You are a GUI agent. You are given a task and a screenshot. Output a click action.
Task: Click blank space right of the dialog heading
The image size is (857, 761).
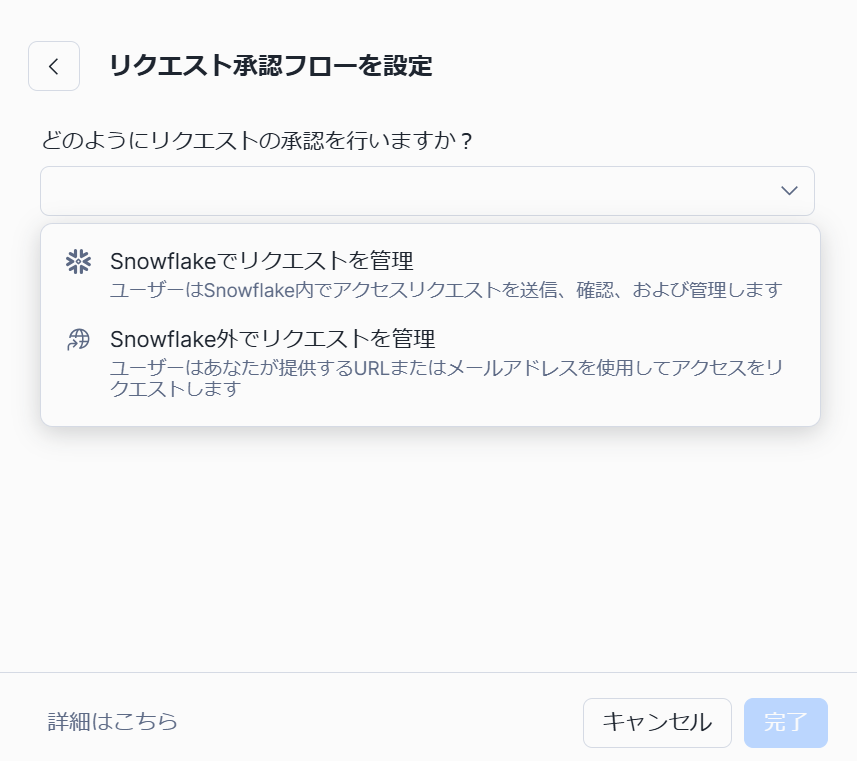click(640, 67)
